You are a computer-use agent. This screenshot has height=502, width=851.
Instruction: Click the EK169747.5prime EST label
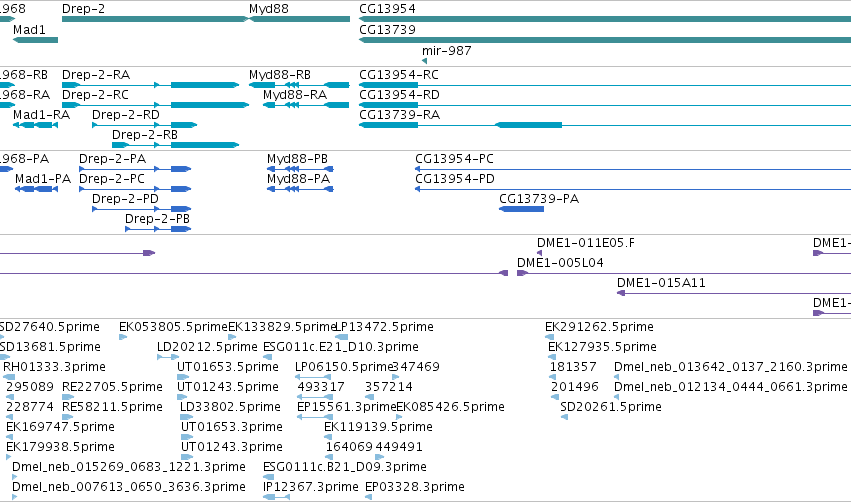[60, 427]
